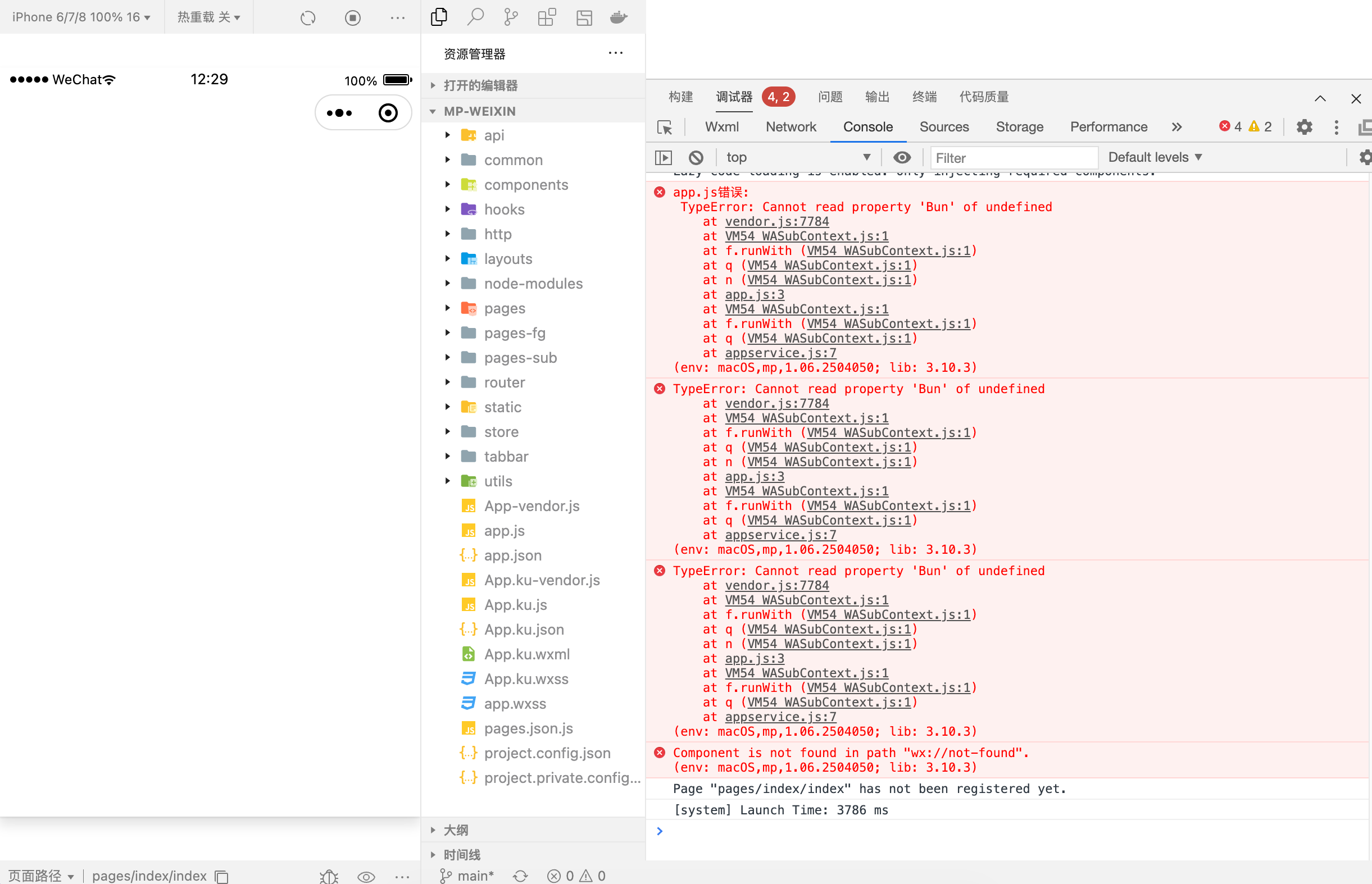Open the Docker whale icon panel
The width and height of the screenshot is (1372, 884).
coord(618,17)
